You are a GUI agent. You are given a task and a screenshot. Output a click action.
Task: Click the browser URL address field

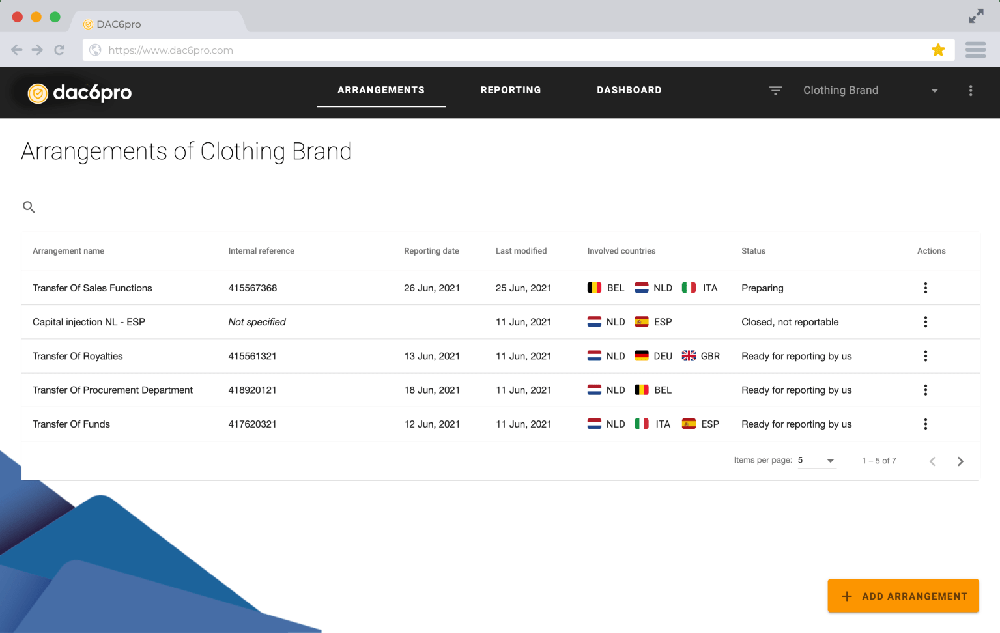tap(510, 50)
